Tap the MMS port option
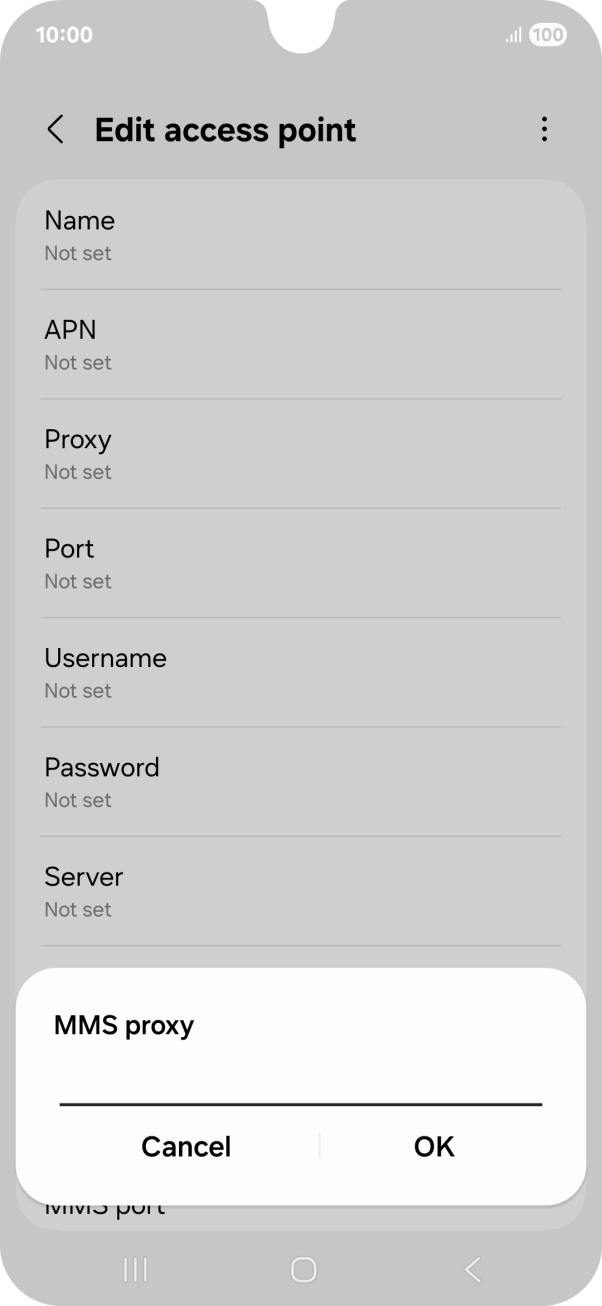The height and width of the screenshot is (1306, 602). point(105,1206)
